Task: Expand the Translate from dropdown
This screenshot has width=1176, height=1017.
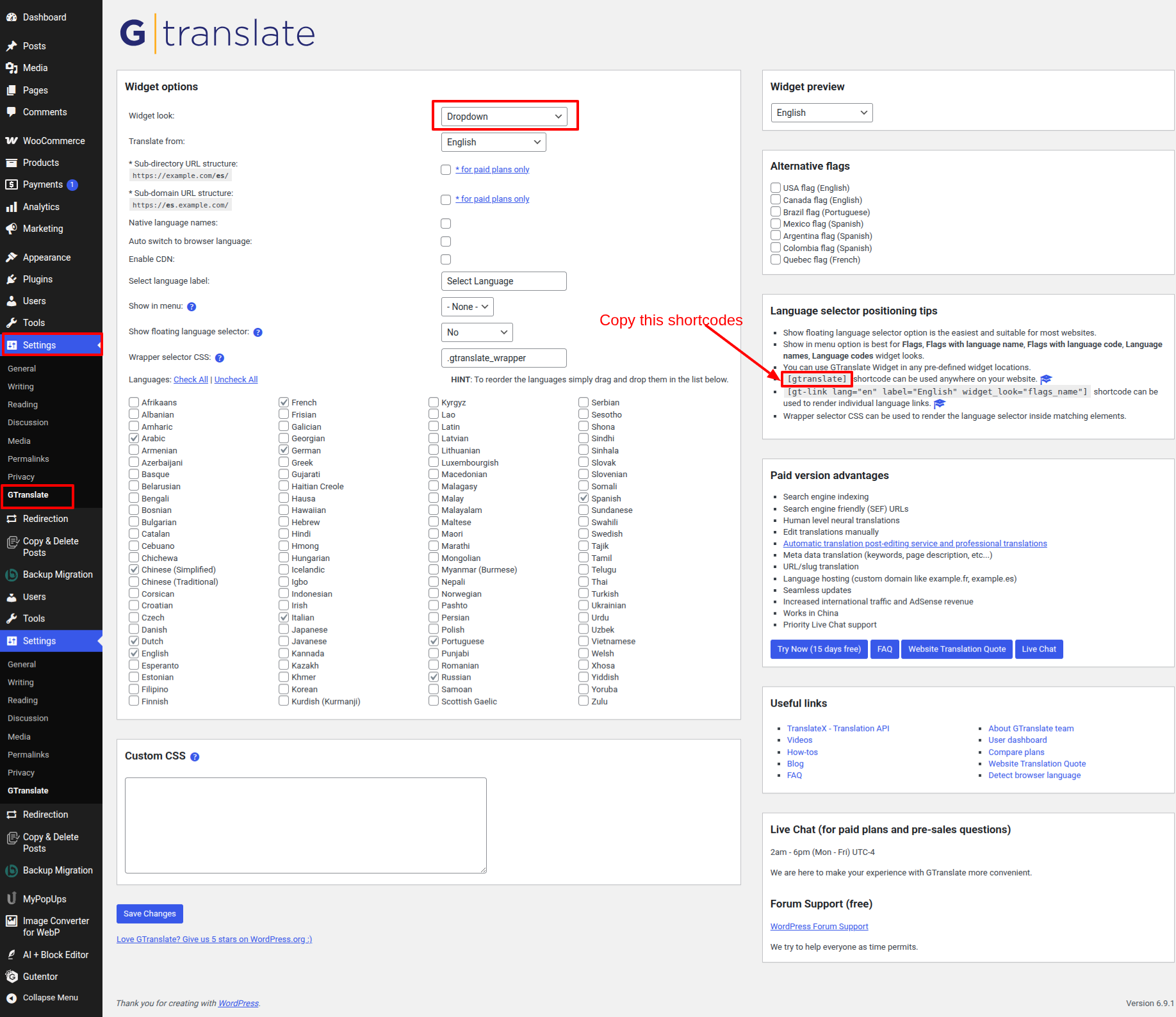Action: point(493,142)
